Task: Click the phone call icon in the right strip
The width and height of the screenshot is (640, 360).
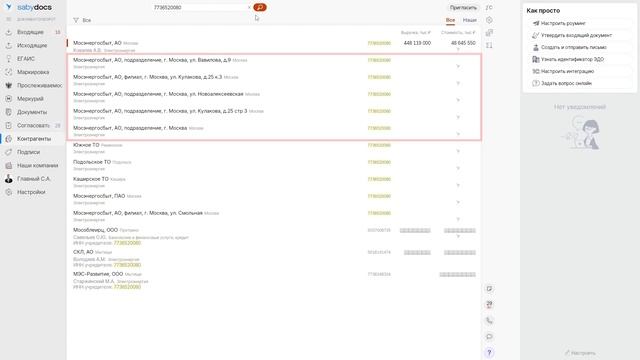Action: tap(489, 321)
